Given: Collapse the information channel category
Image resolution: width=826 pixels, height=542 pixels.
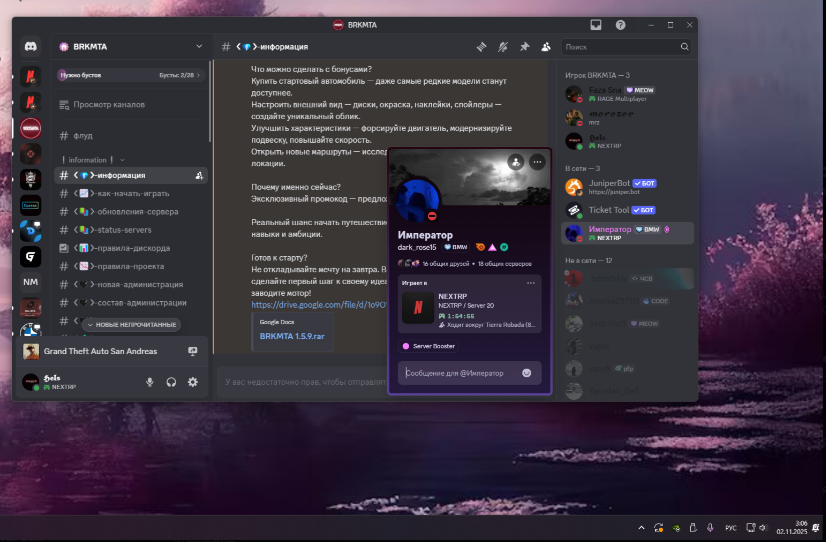Looking at the screenshot, I should tap(92, 160).
